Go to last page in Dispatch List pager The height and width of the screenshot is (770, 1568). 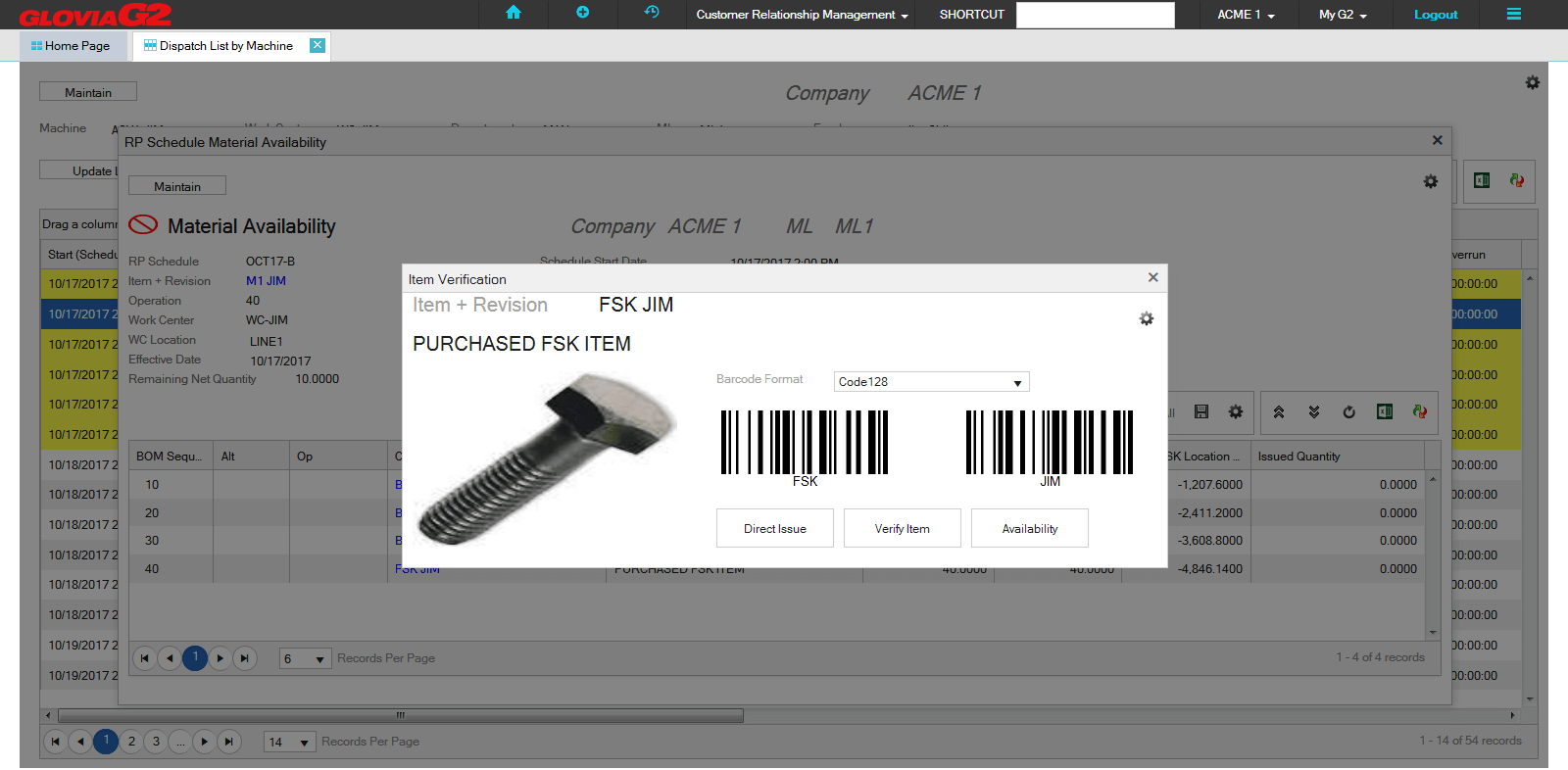tap(228, 742)
